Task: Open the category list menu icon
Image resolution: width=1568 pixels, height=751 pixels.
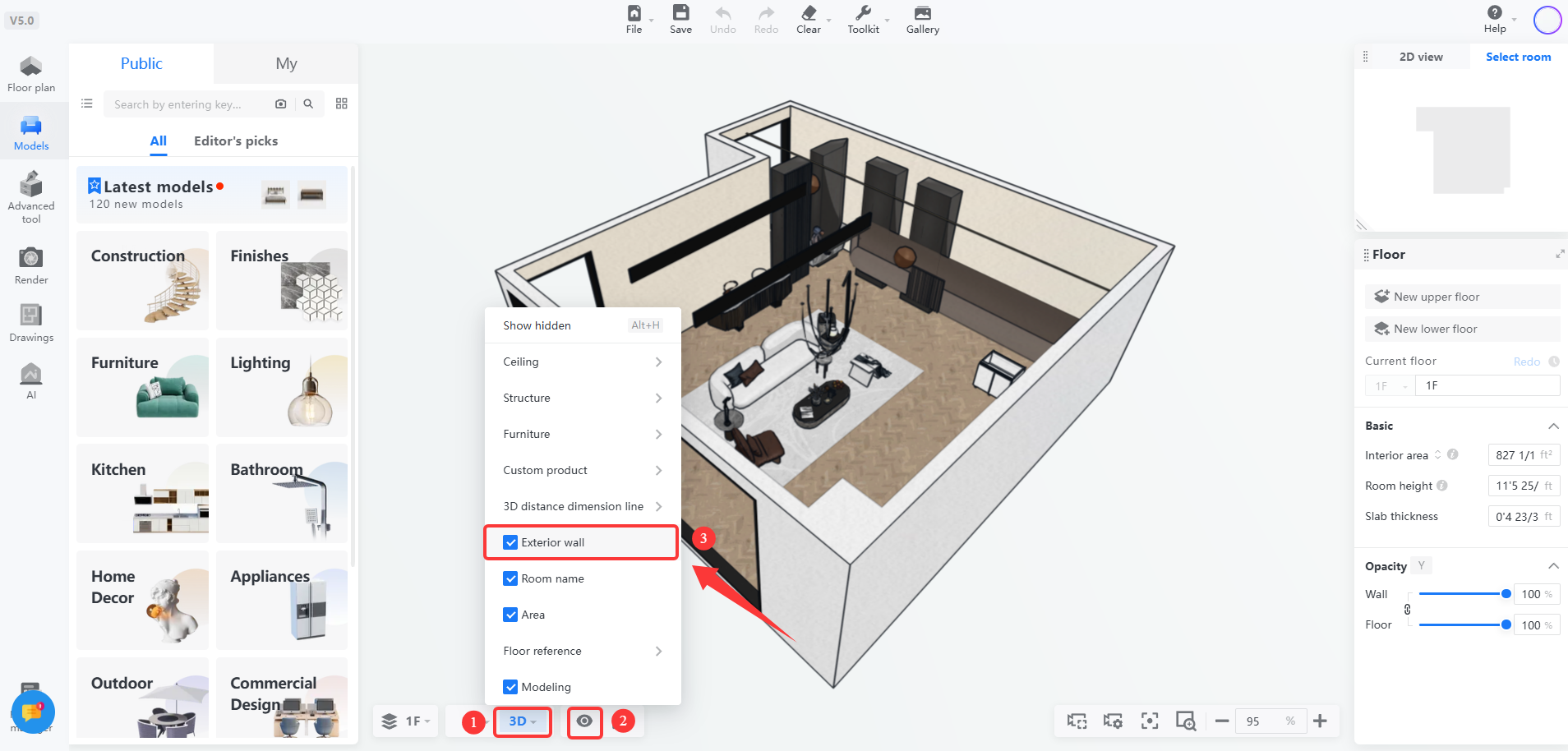Action: click(86, 104)
